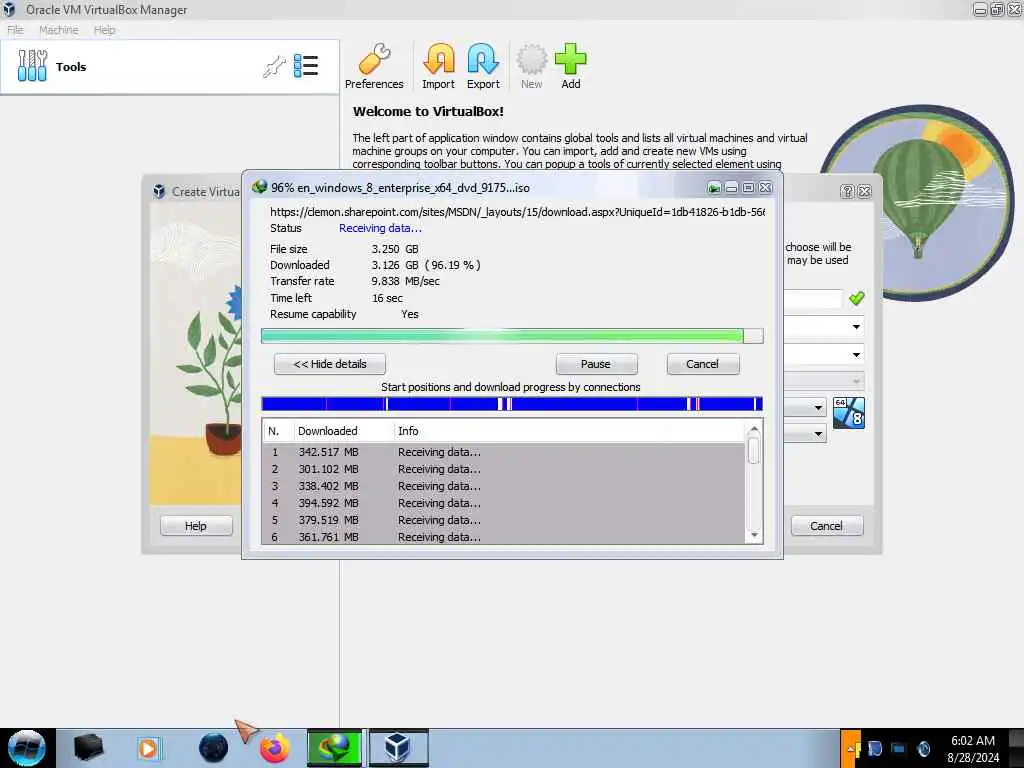Expand the second dropdown in Create Virtual dialog
The image size is (1024, 768).
pyautogui.click(x=856, y=355)
